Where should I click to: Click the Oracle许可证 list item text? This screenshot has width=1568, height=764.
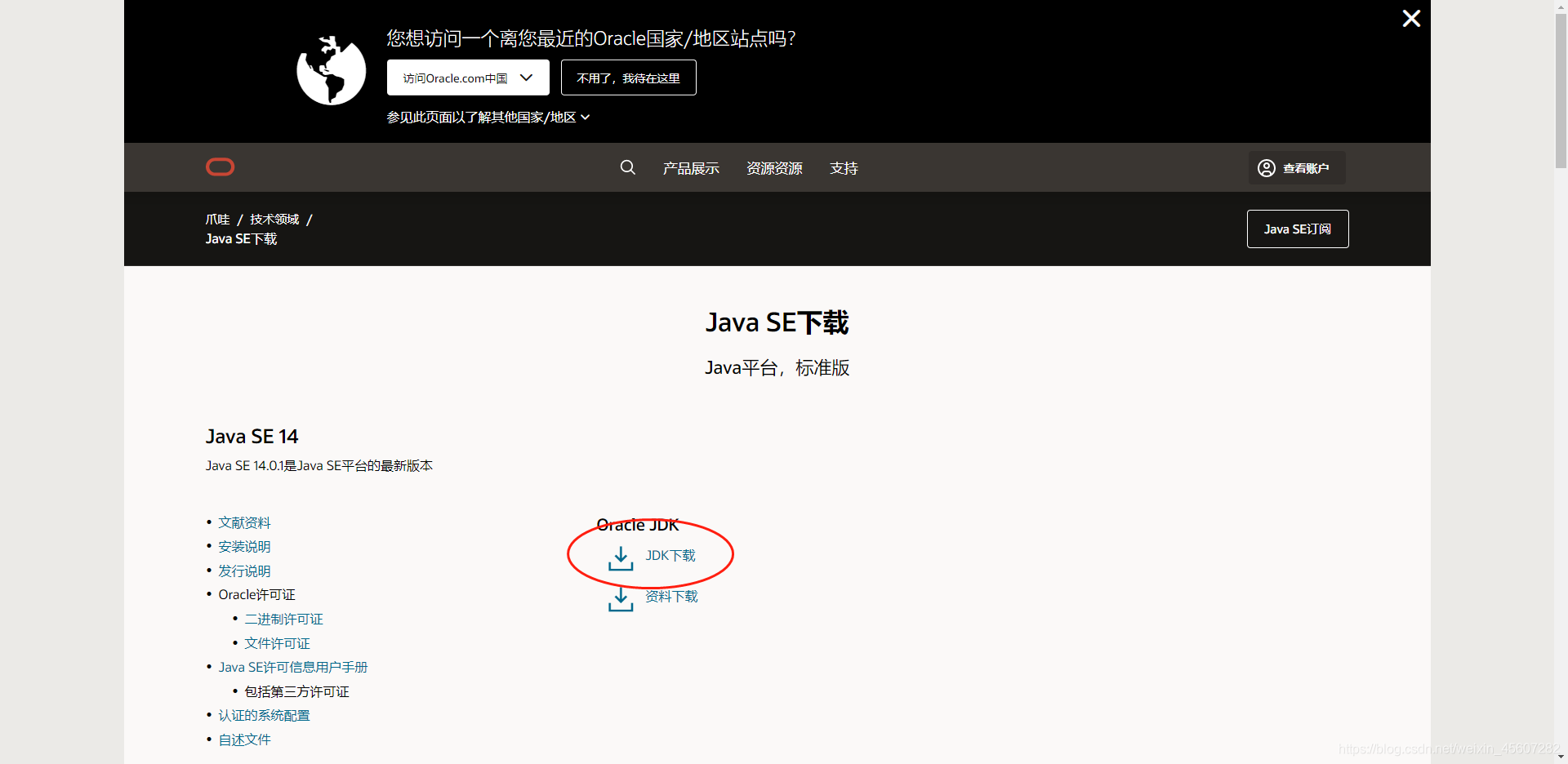click(256, 595)
